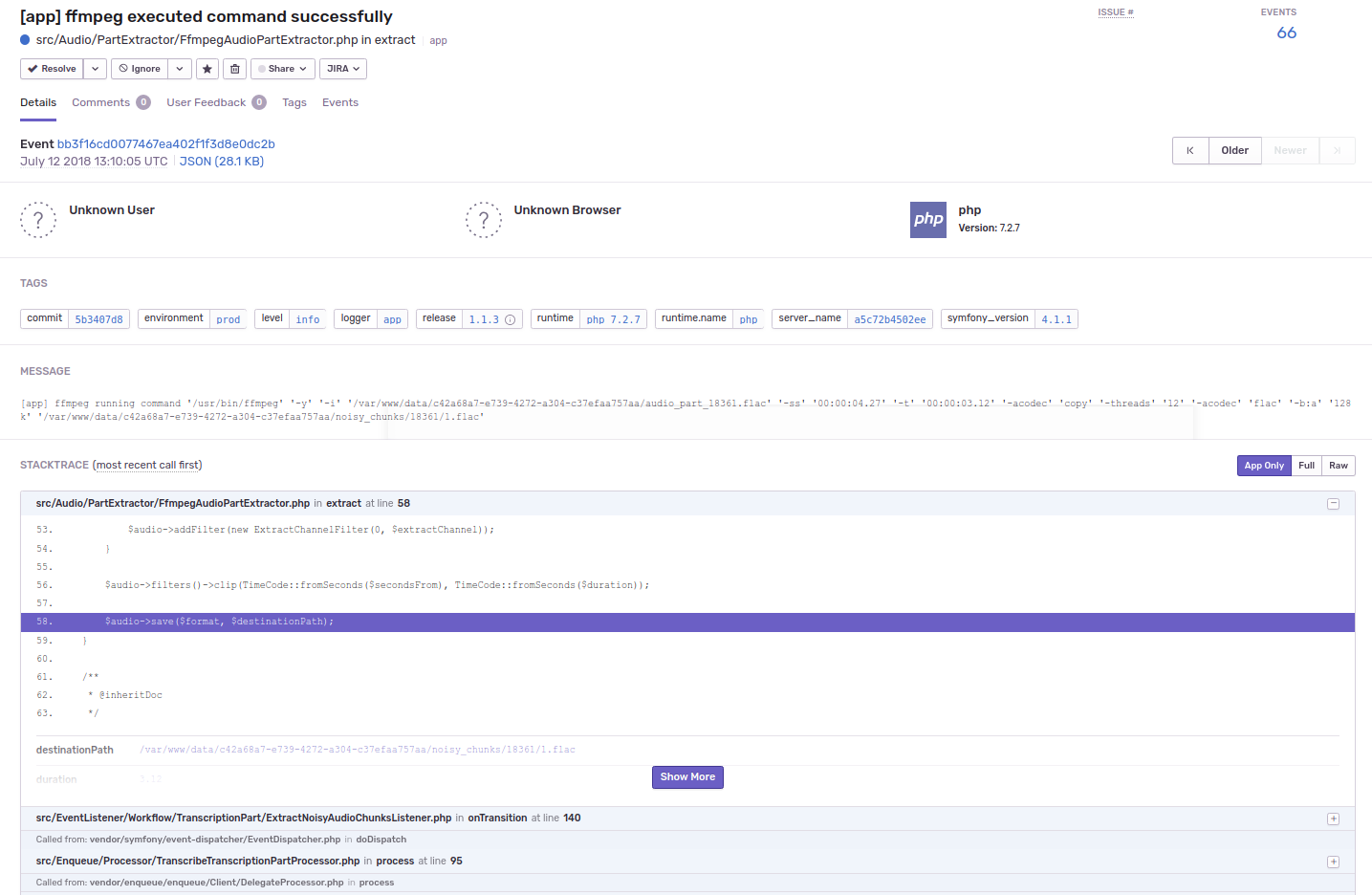Go to the Older event

point(1235,150)
